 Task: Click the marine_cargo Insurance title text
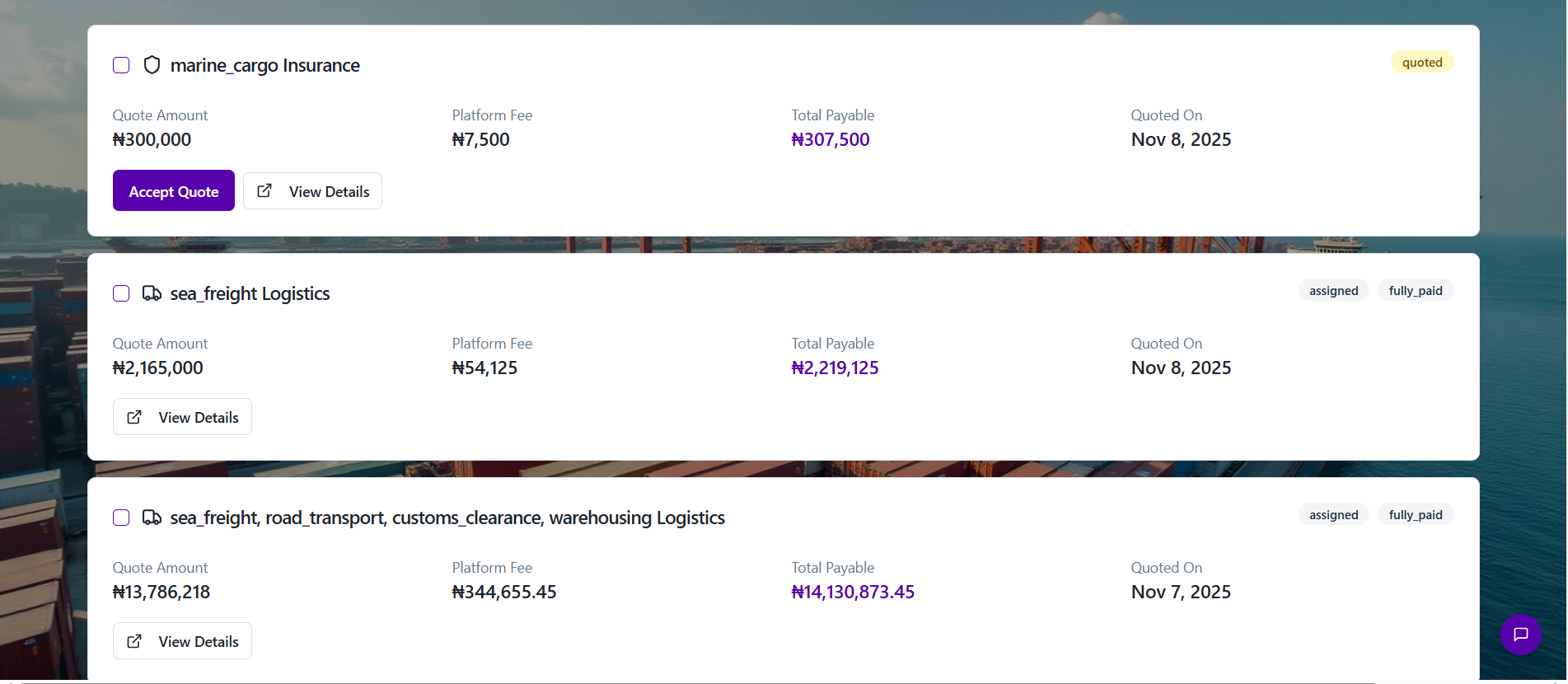[264, 65]
